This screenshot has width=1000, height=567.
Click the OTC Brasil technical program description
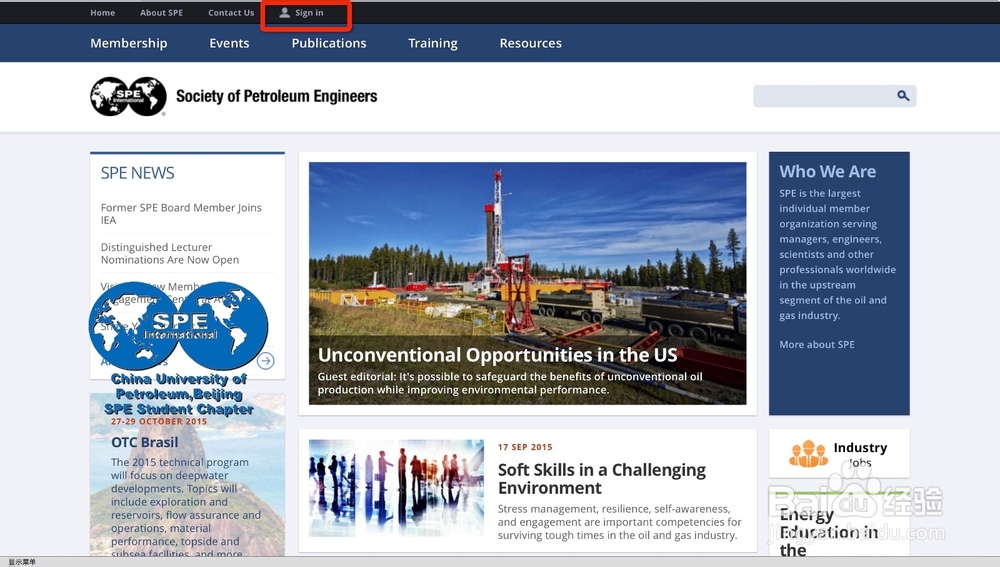(x=186, y=508)
